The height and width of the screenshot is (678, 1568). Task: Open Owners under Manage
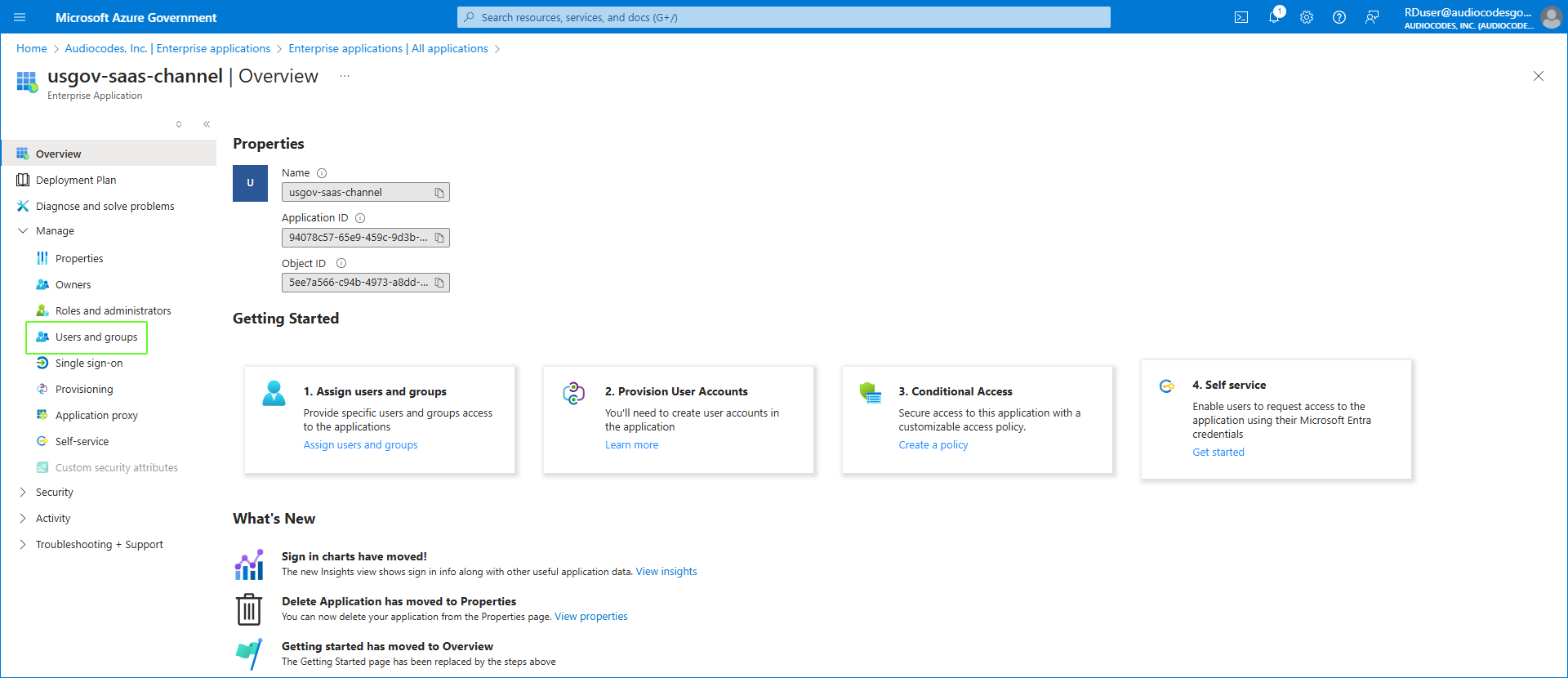click(x=73, y=284)
